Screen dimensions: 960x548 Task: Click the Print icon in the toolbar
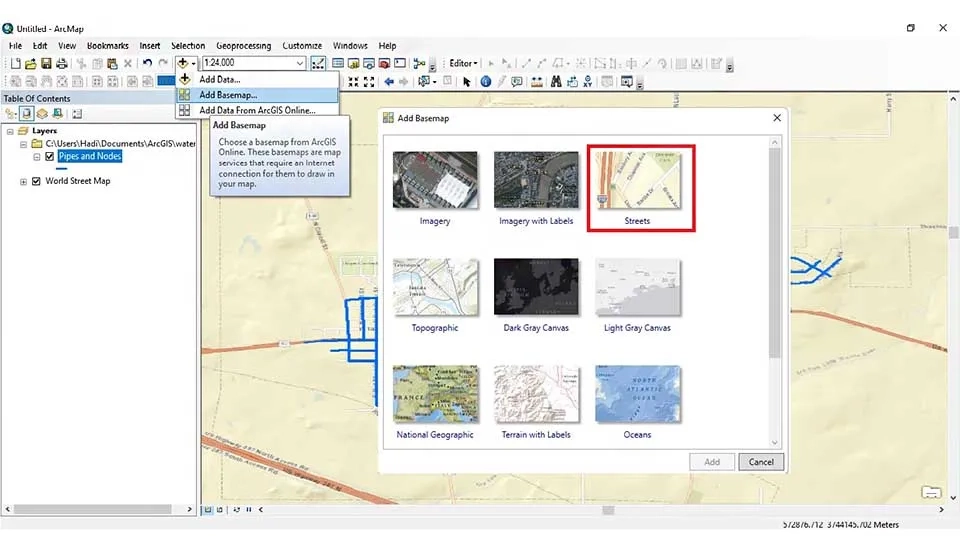[62, 64]
